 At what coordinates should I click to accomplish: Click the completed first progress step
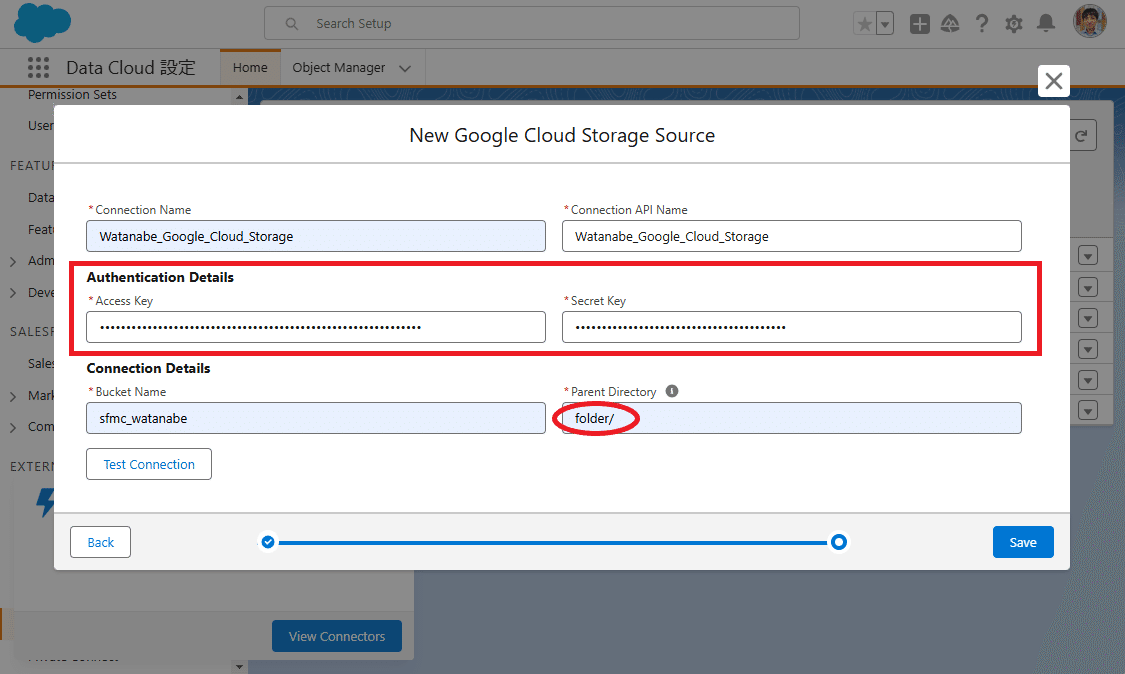point(268,542)
